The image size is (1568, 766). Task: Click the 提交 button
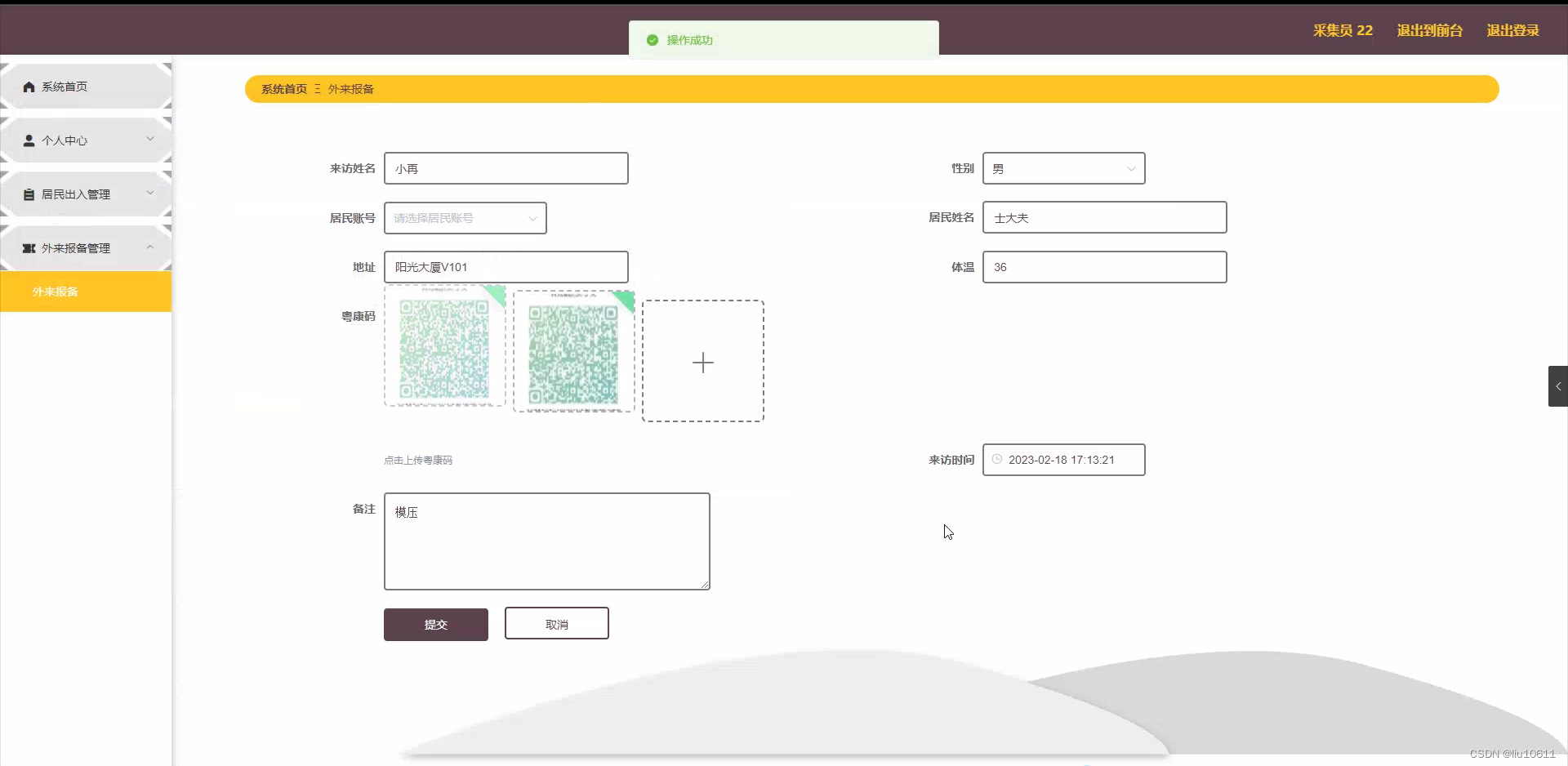(x=436, y=625)
